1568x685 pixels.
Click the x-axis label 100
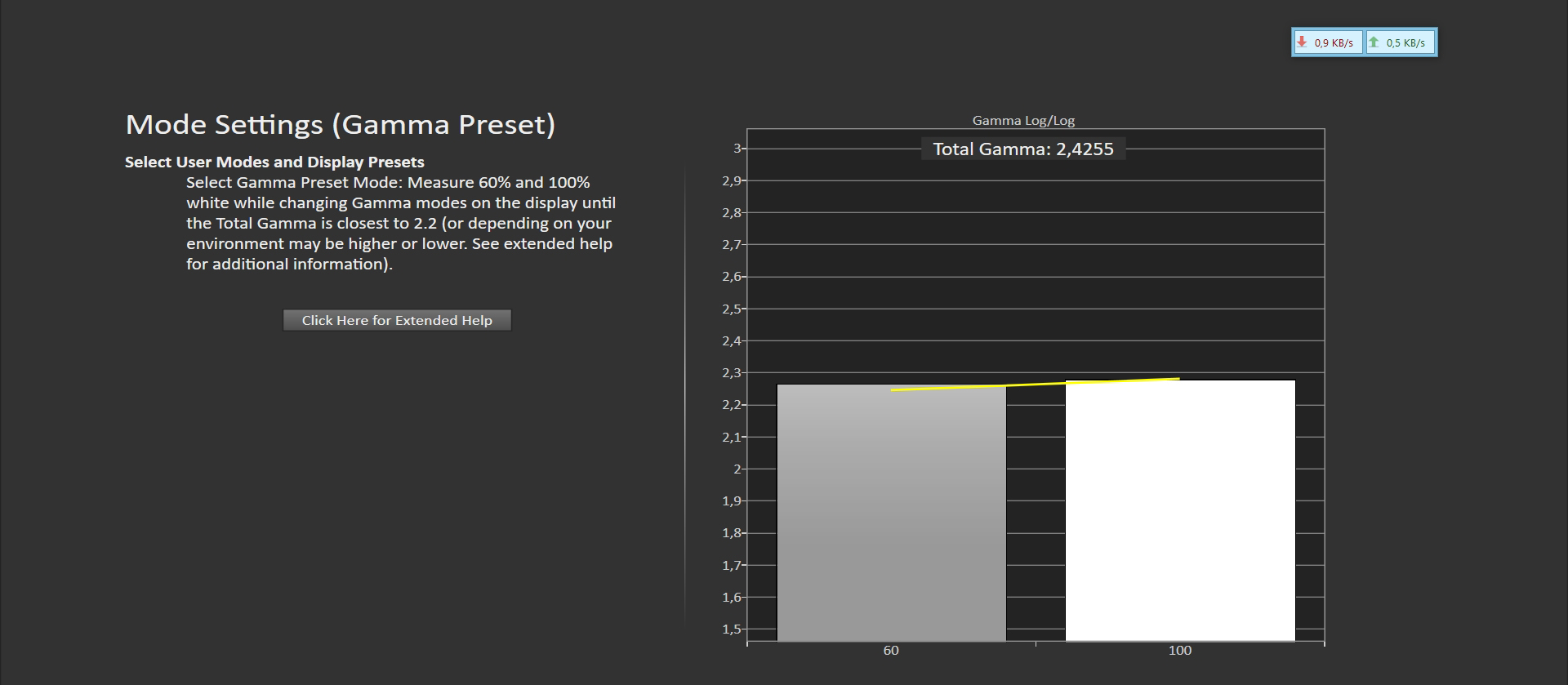pyautogui.click(x=1180, y=651)
